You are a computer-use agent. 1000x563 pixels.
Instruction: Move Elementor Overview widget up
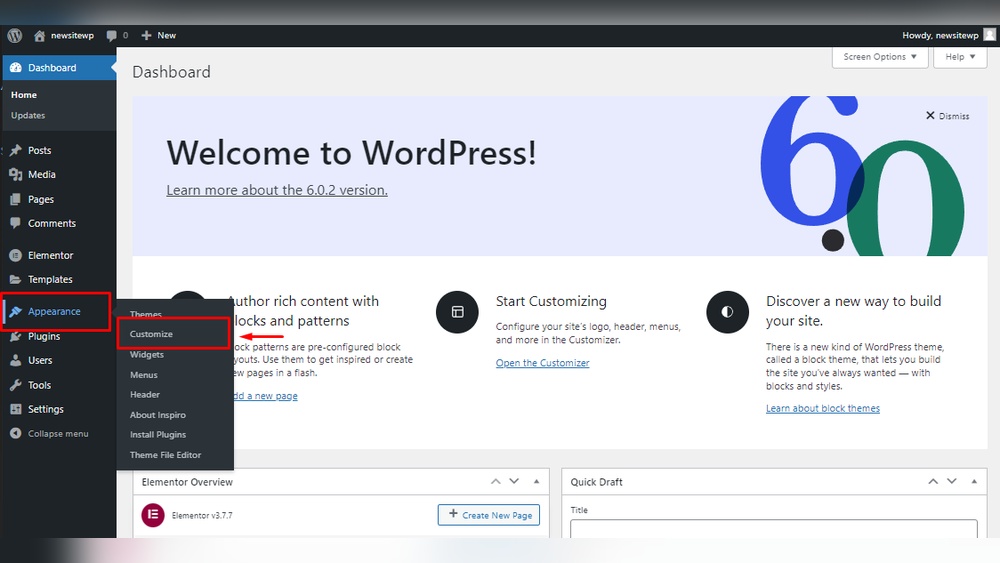[496, 482]
